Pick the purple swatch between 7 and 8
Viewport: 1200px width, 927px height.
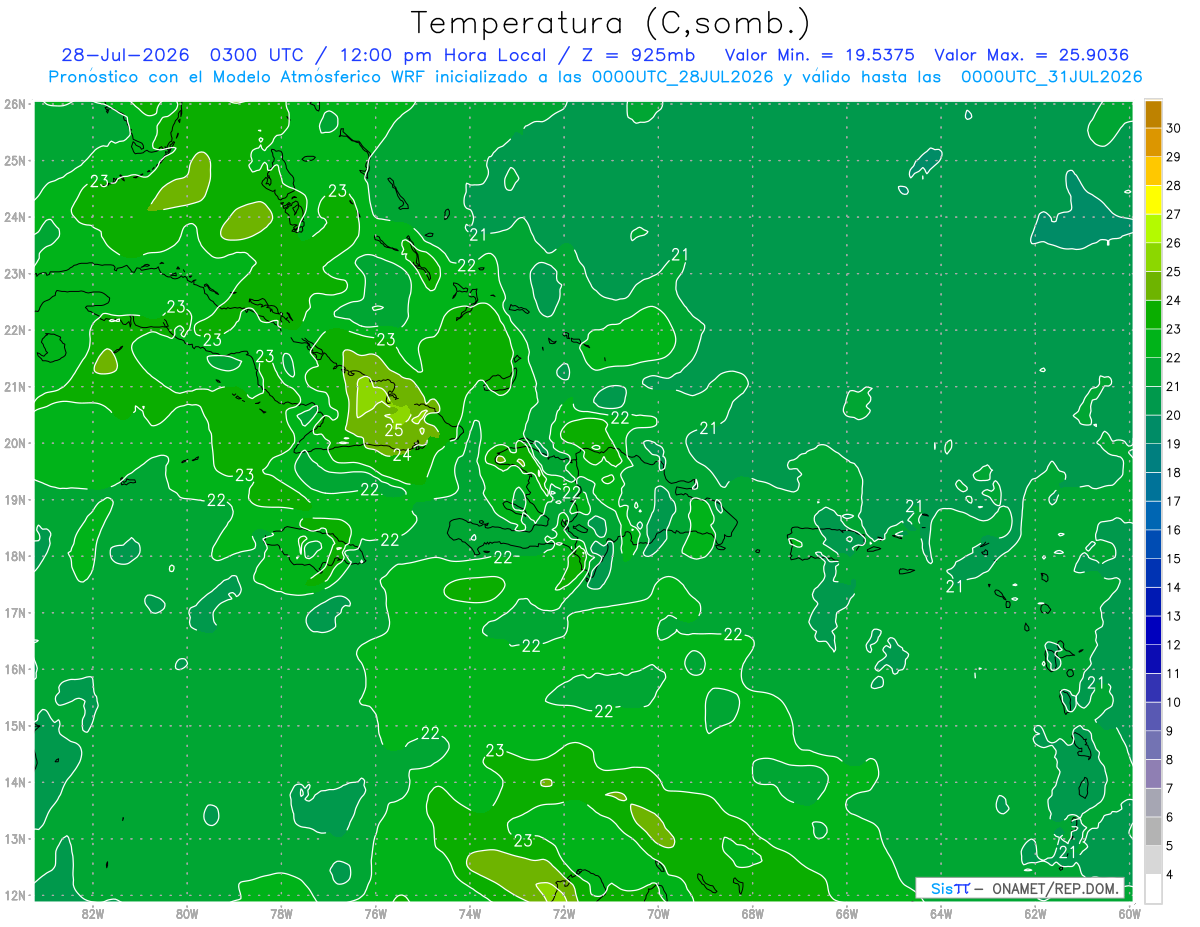coord(1153,774)
